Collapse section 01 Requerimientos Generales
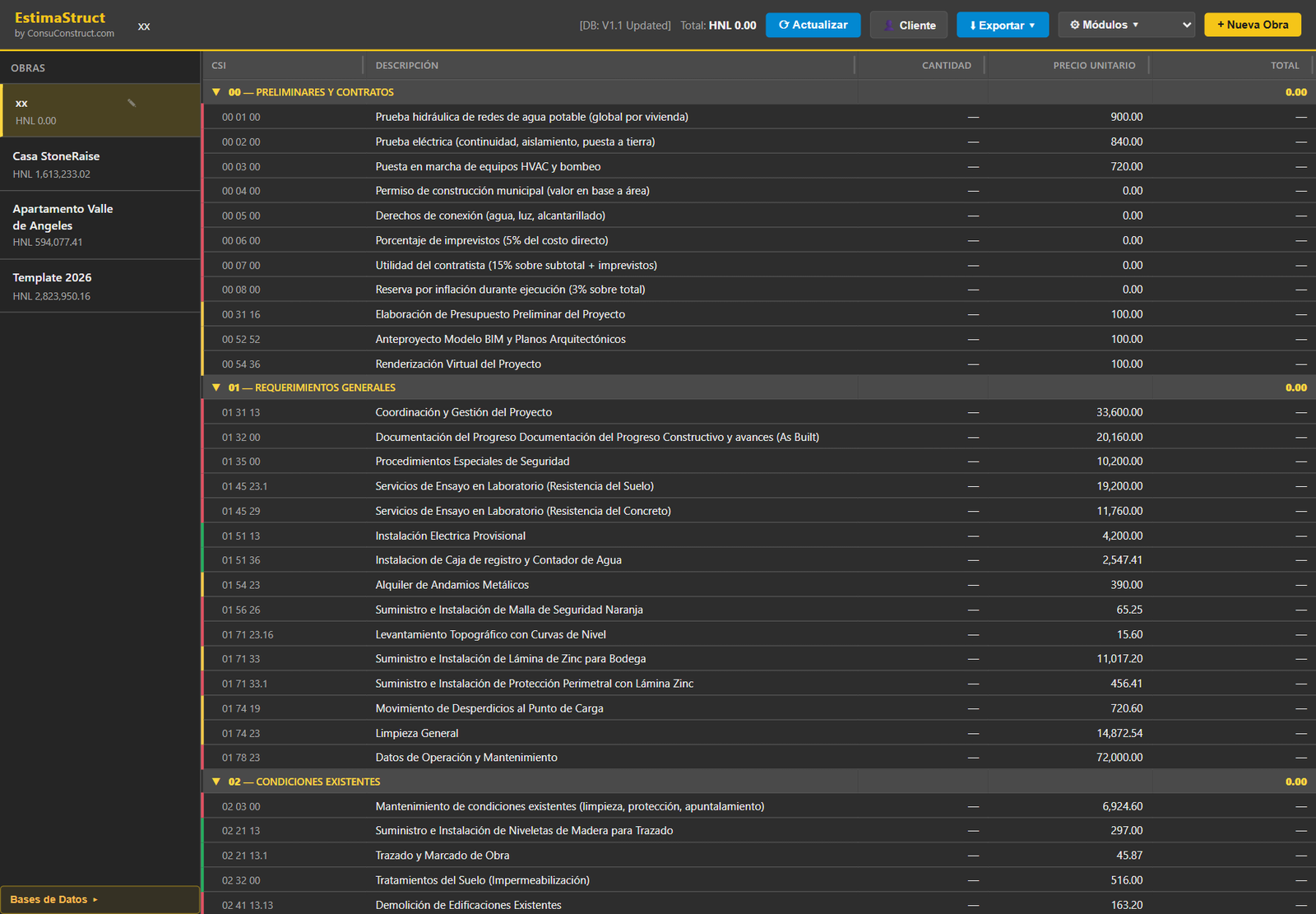The image size is (1316, 914). tap(216, 387)
